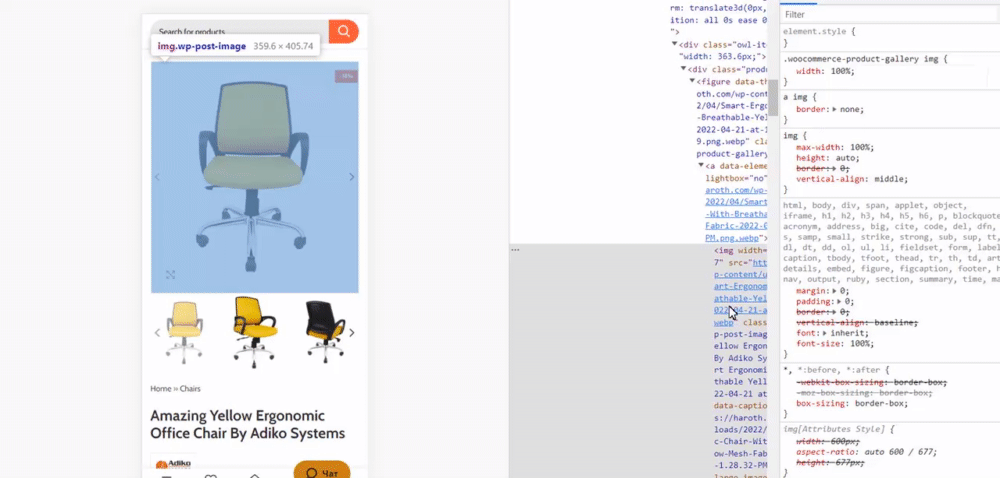
Task: Collapse the div class product node
Action: (684, 69)
